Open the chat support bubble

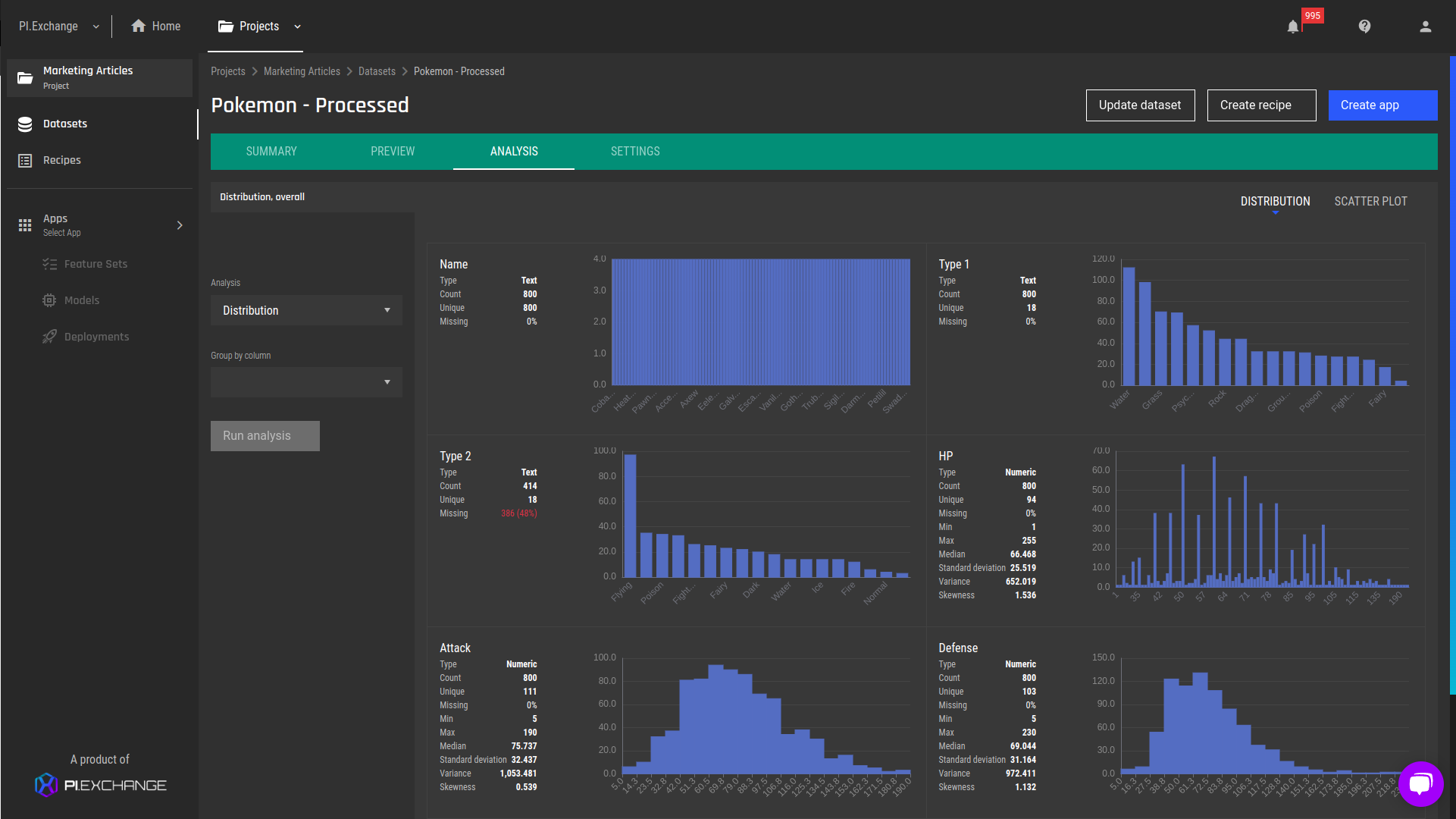pos(1420,783)
